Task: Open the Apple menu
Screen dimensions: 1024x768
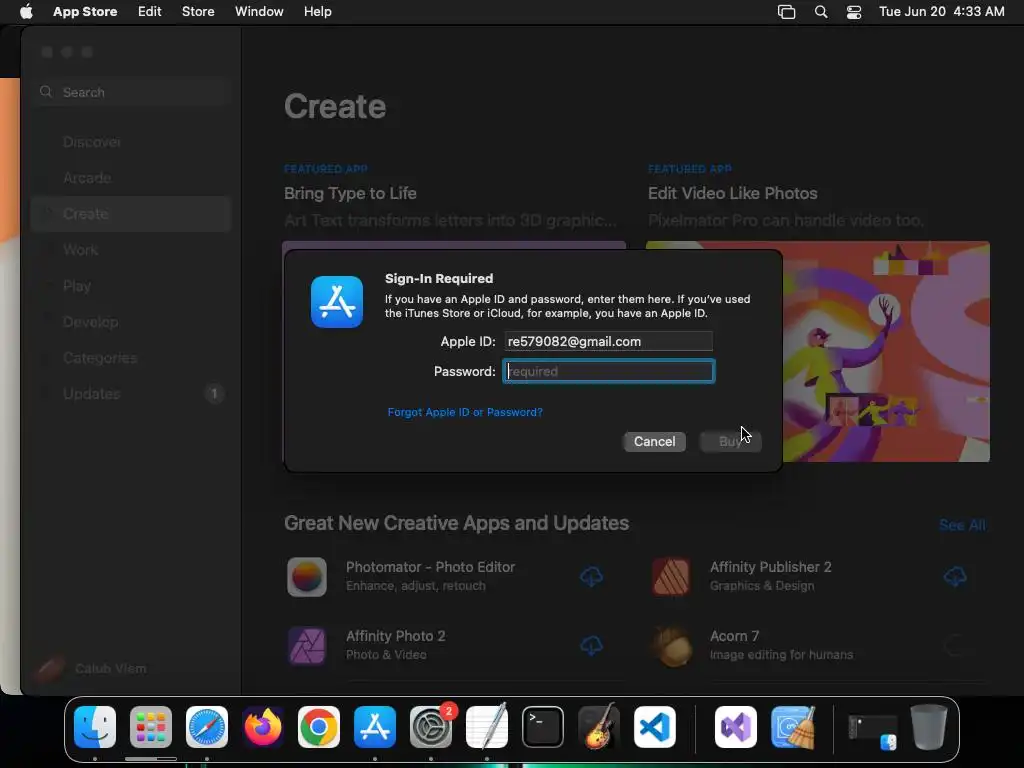Action: [26, 12]
